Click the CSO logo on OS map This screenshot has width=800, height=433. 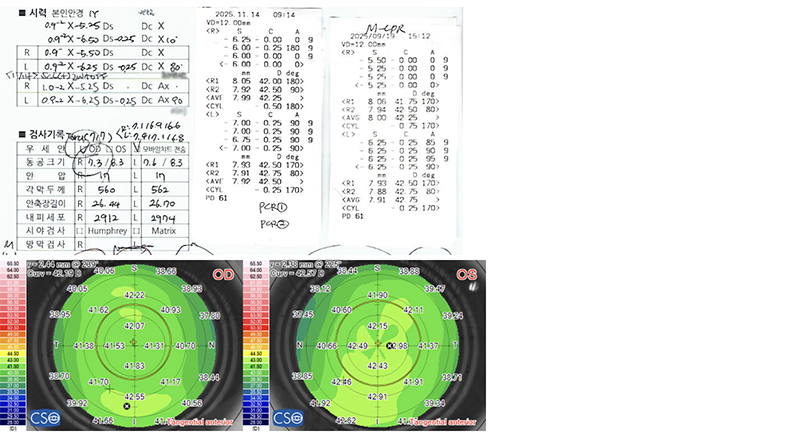click(x=288, y=418)
